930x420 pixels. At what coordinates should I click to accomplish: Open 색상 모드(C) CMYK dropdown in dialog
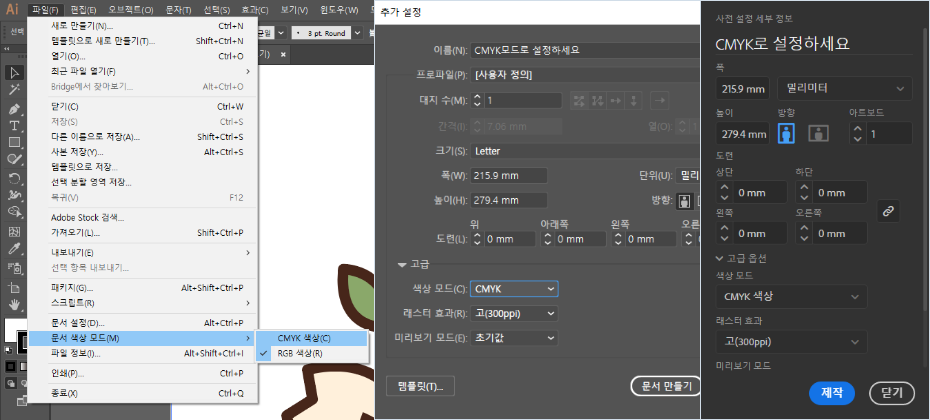514,289
